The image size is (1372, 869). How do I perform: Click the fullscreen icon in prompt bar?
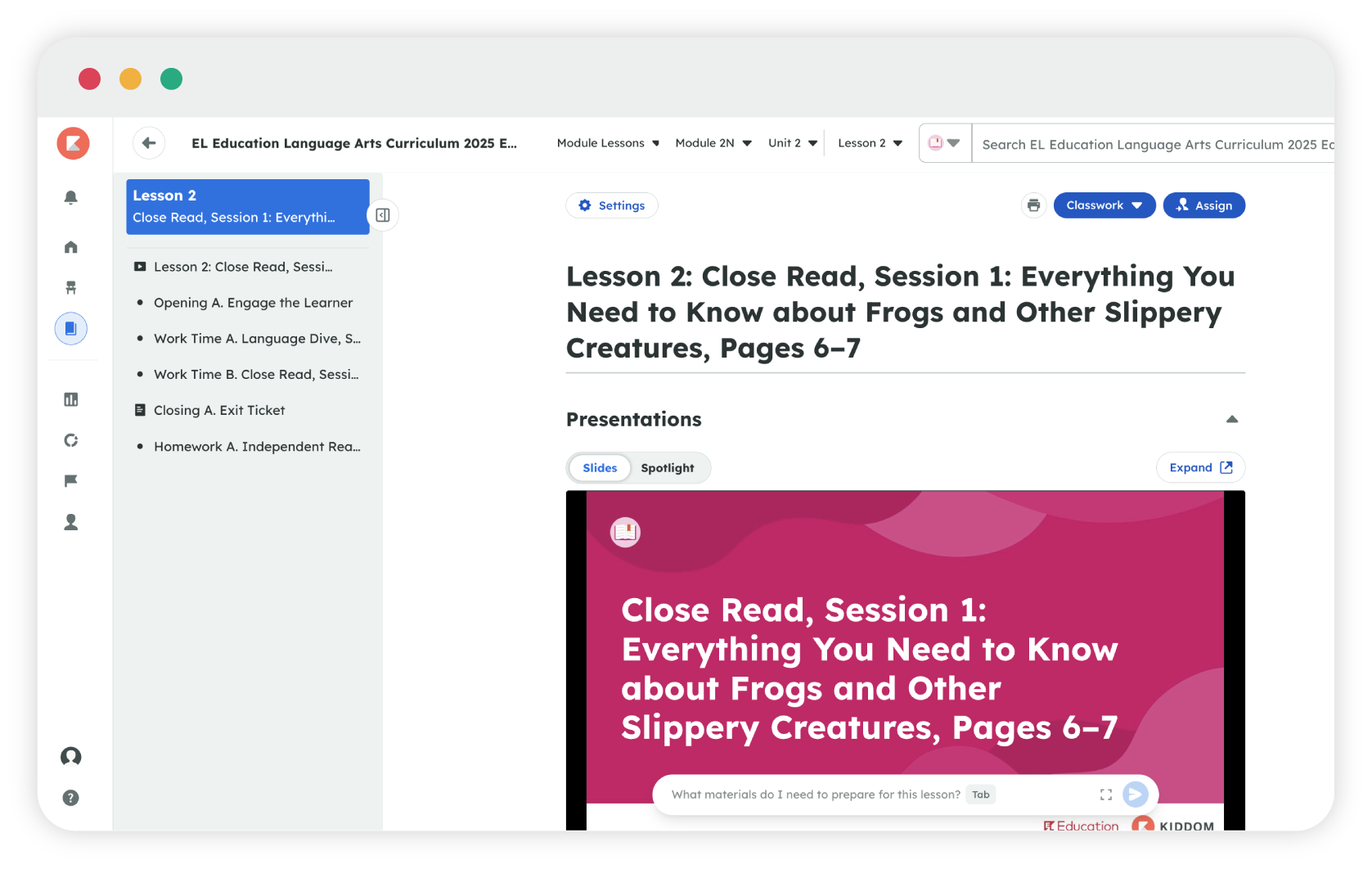coord(1106,795)
